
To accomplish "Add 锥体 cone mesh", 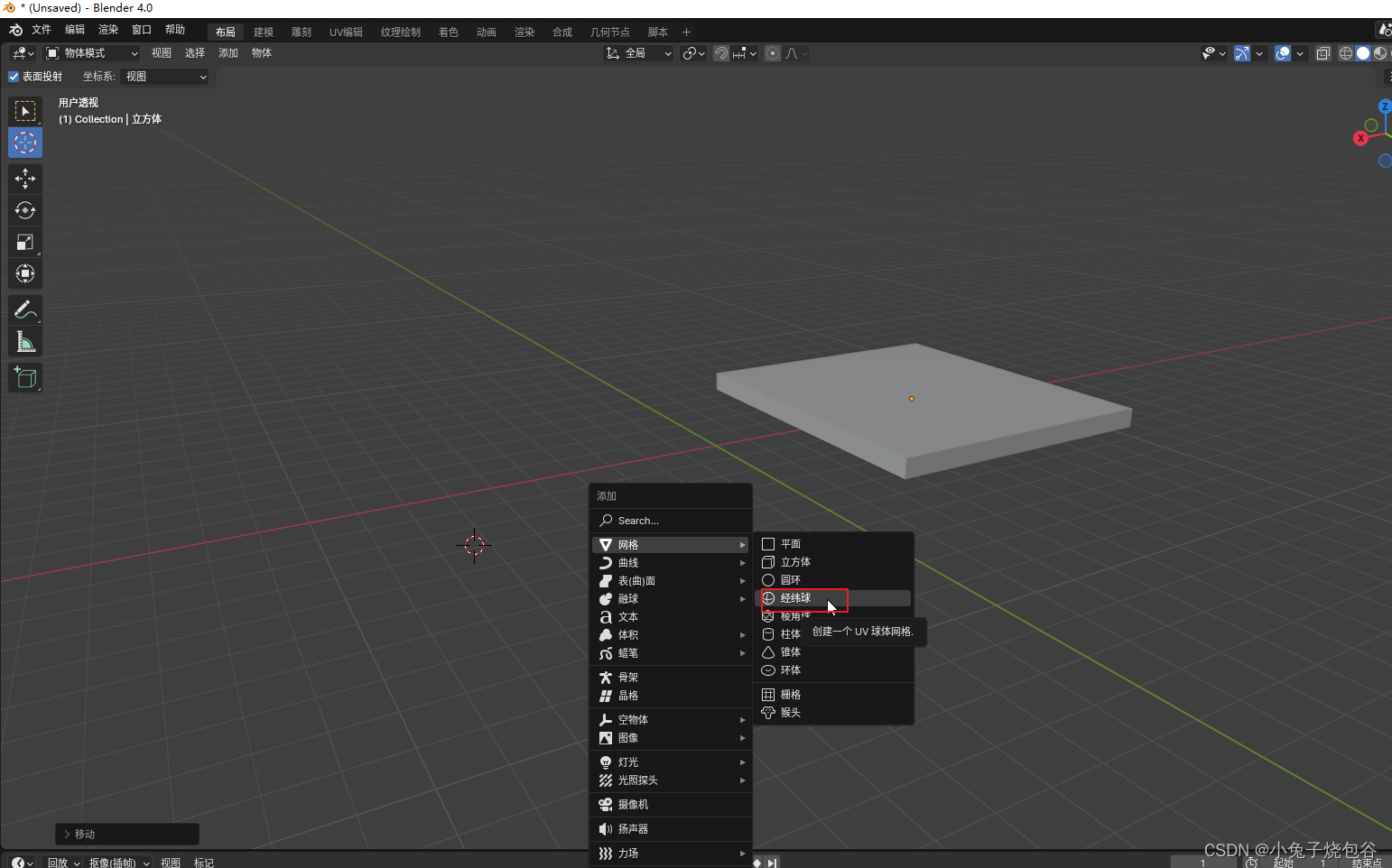I will (x=832, y=652).
